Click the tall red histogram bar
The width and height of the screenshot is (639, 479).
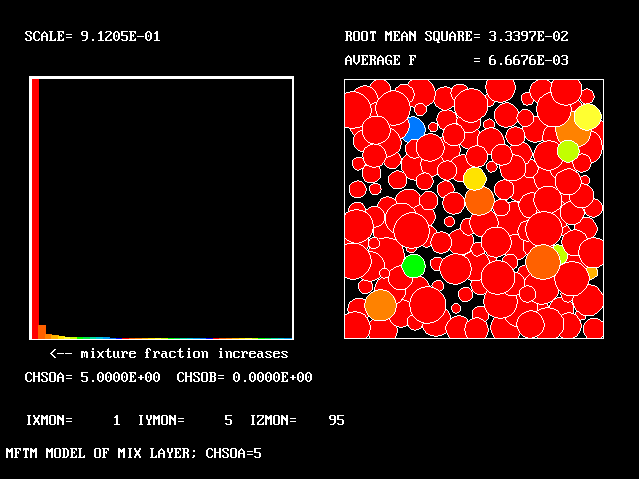click(35, 208)
